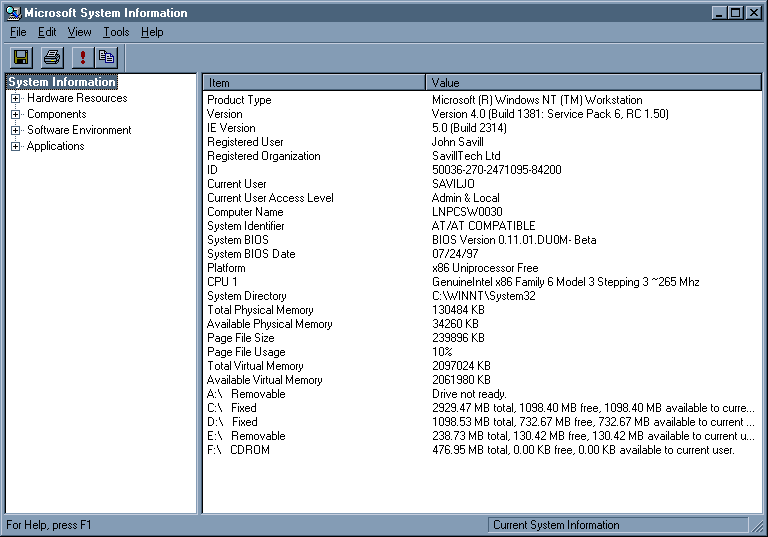Minimize the System Information window
768x537 pixels.
pos(719,13)
